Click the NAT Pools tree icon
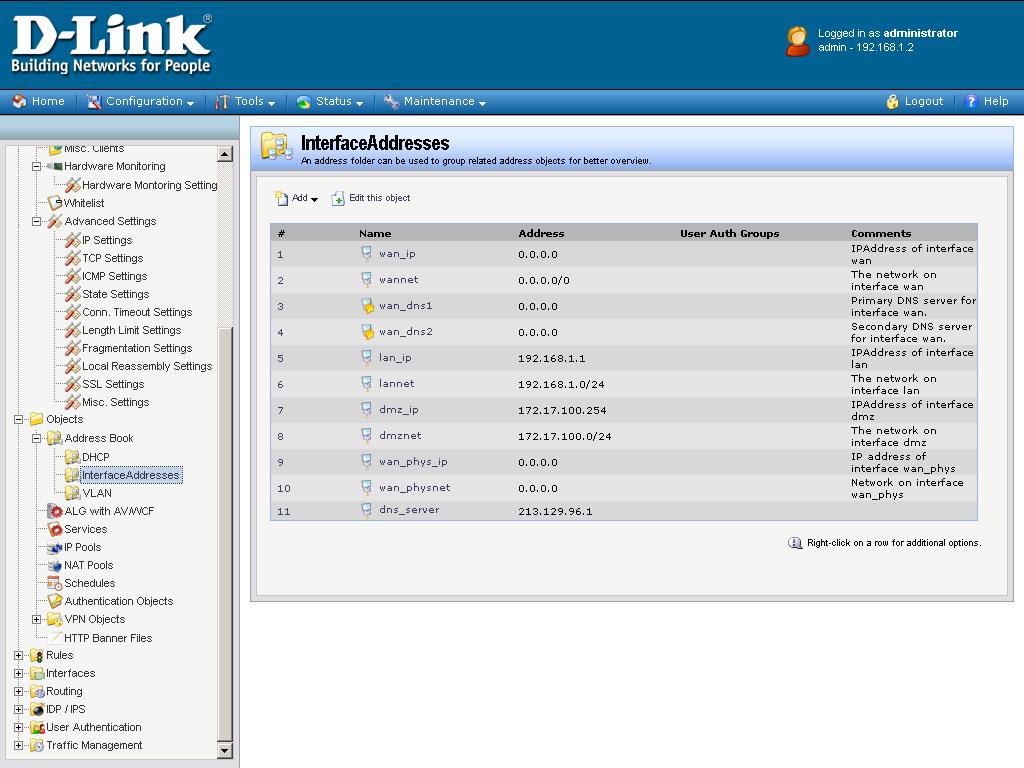1024x768 pixels. click(x=55, y=566)
